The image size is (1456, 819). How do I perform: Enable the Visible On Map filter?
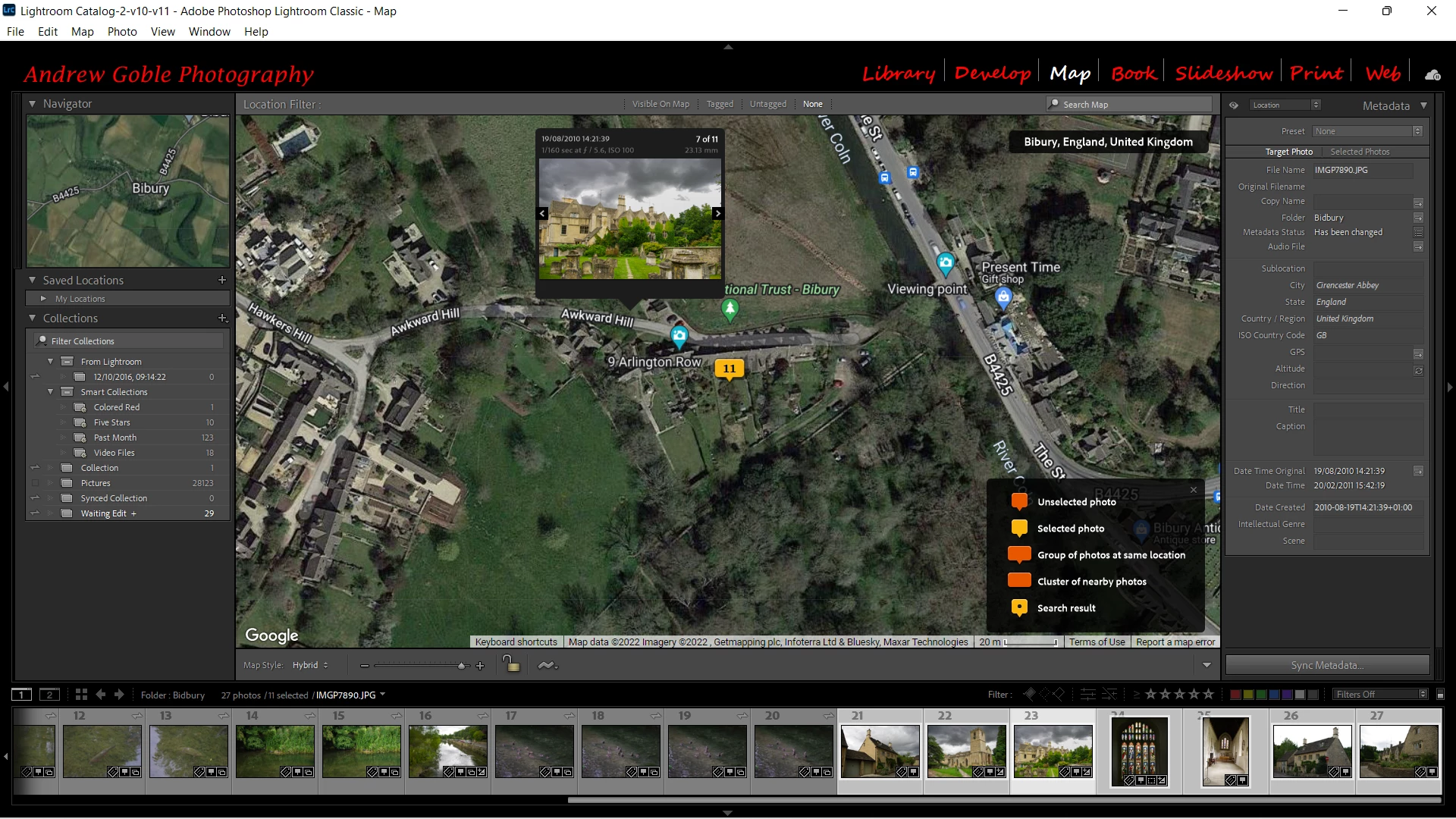coord(661,105)
